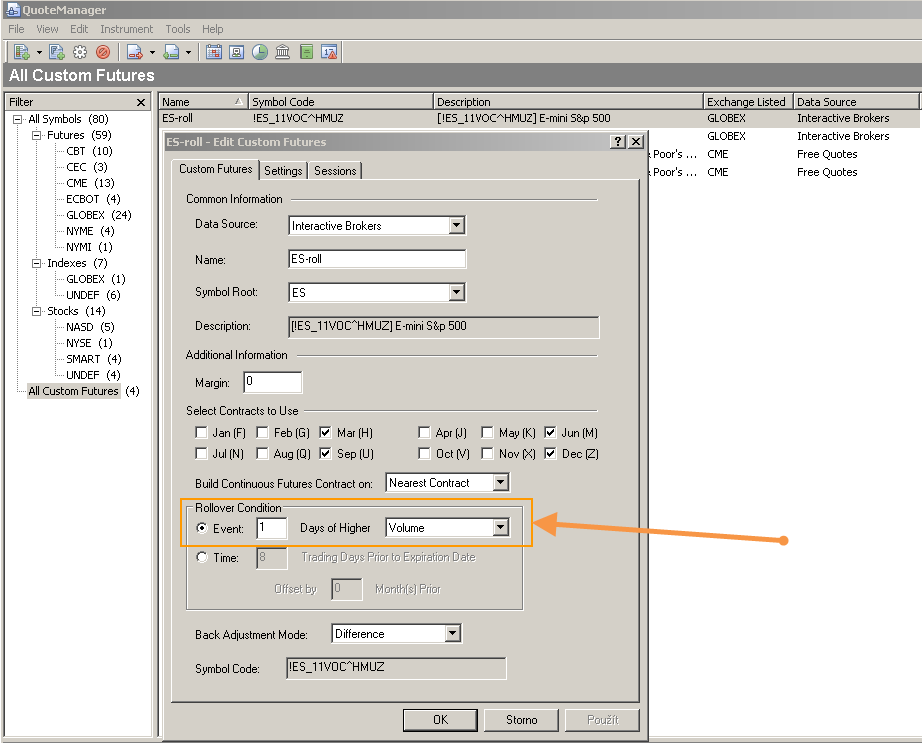Click the OK button

coord(440,719)
